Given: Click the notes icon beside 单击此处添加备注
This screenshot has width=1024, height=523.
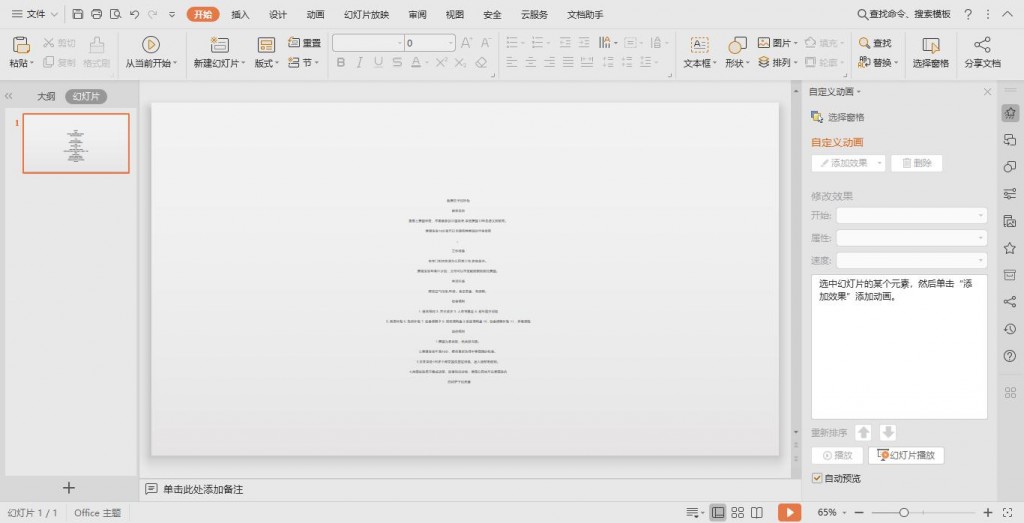Looking at the screenshot, I should (x=151, y=489).
